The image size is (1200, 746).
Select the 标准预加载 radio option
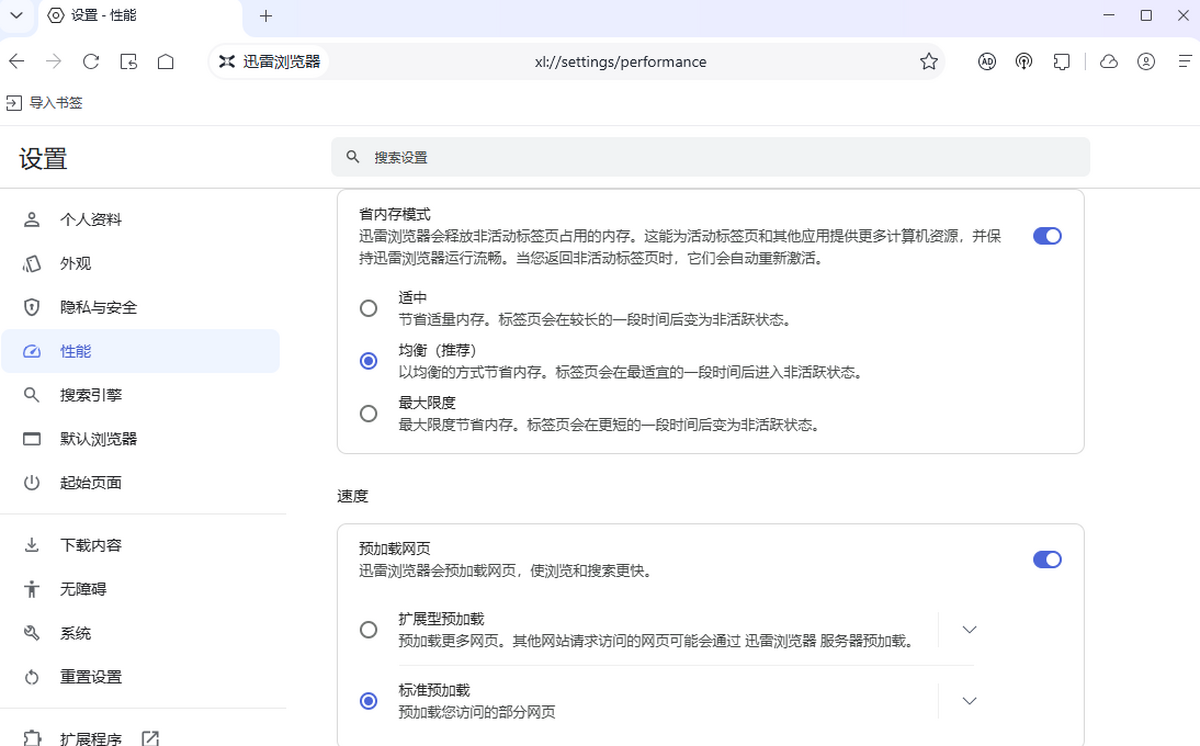pos(368,701)
